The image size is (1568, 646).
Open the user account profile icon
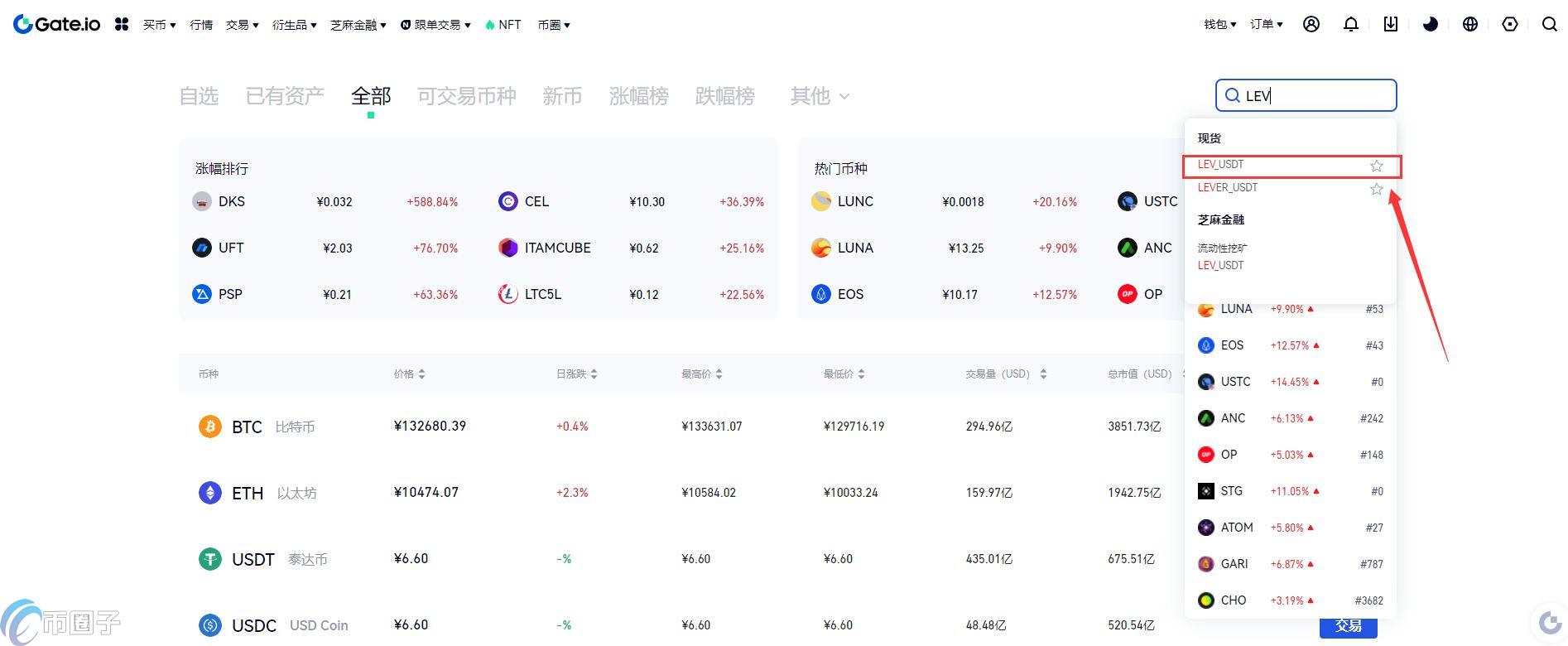(x=1311, y=24)
